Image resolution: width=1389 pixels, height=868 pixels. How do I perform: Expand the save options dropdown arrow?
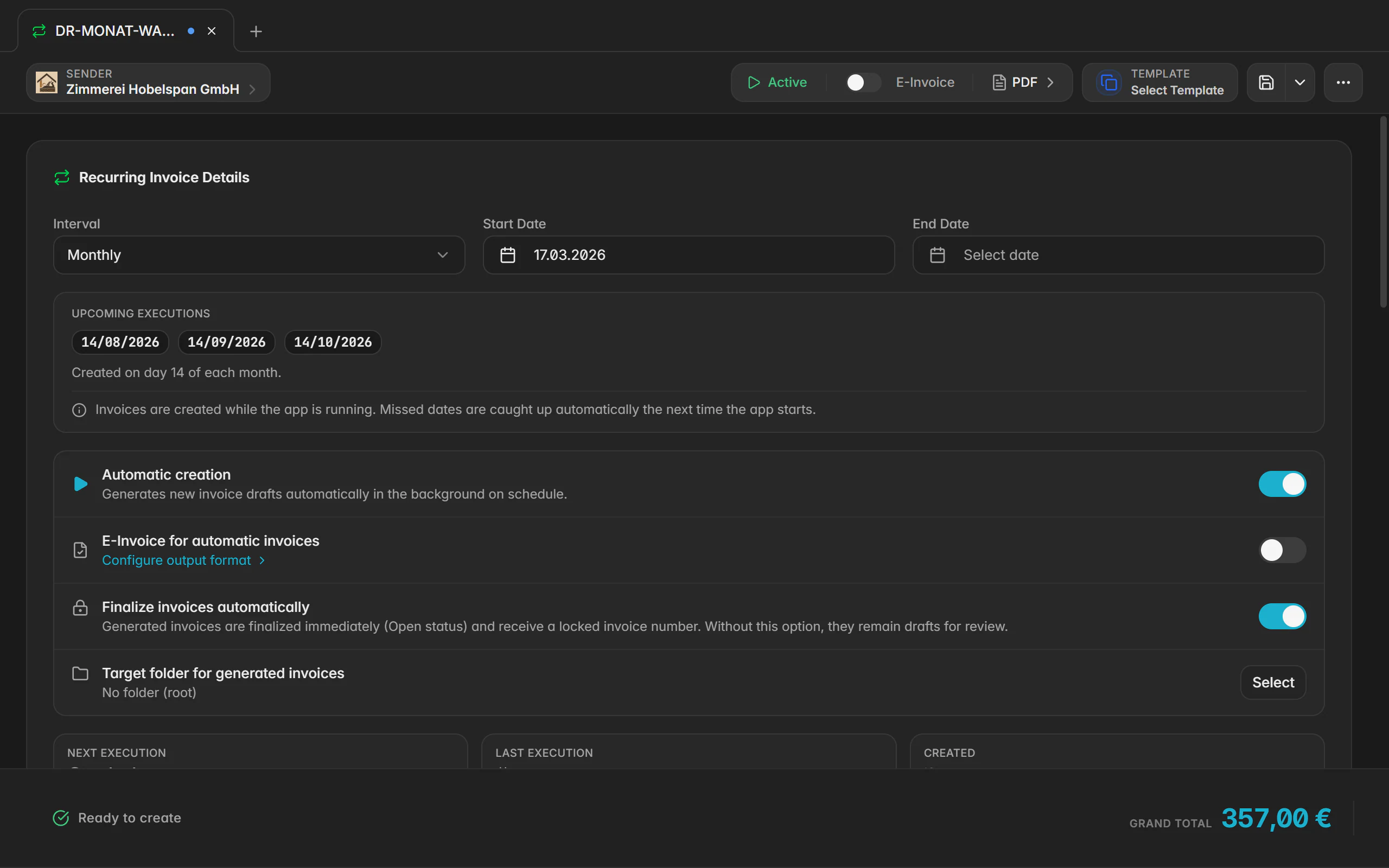(x=1300, y=82)
